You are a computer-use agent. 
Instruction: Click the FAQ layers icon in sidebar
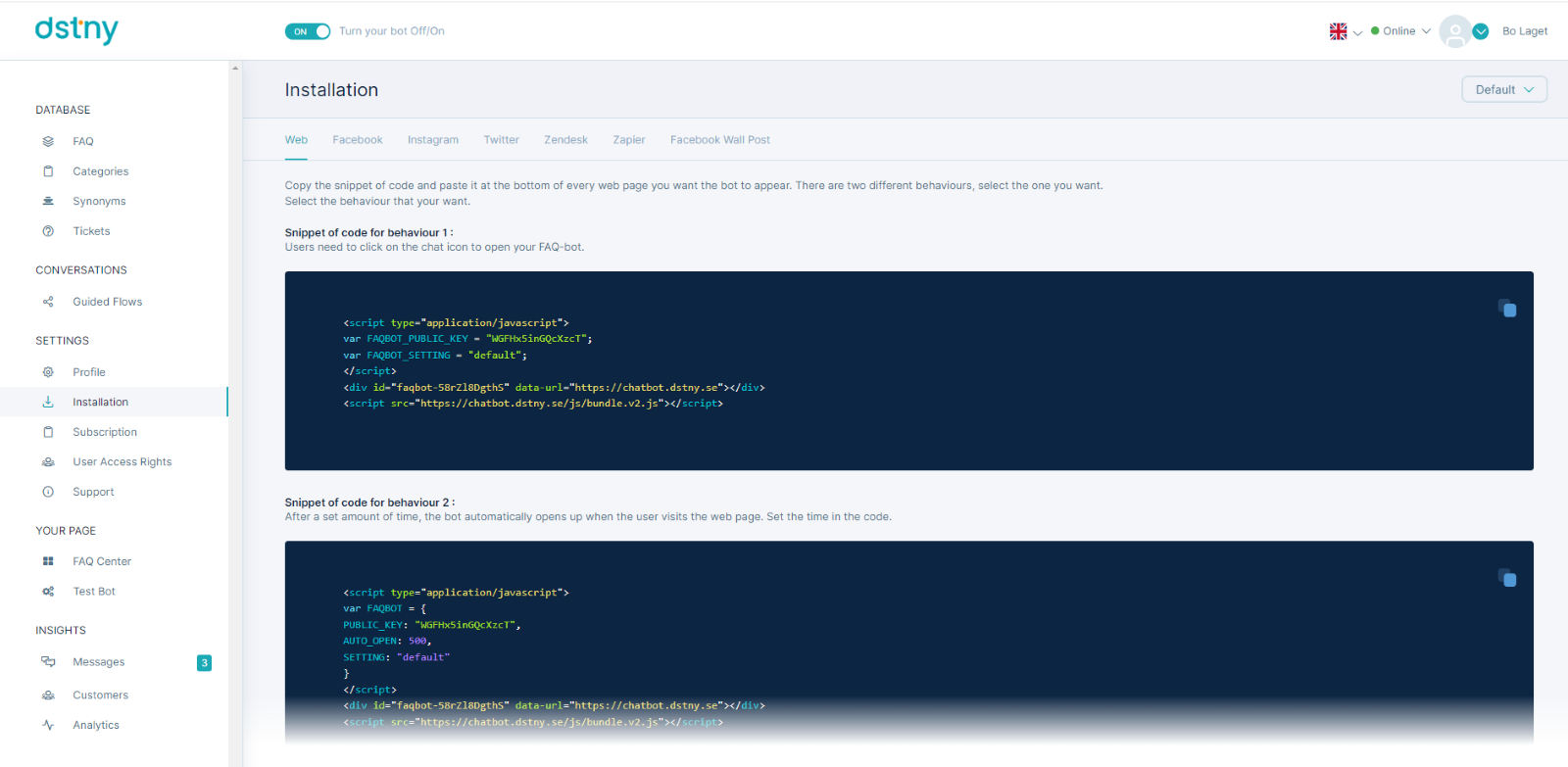tap(48, 141)
